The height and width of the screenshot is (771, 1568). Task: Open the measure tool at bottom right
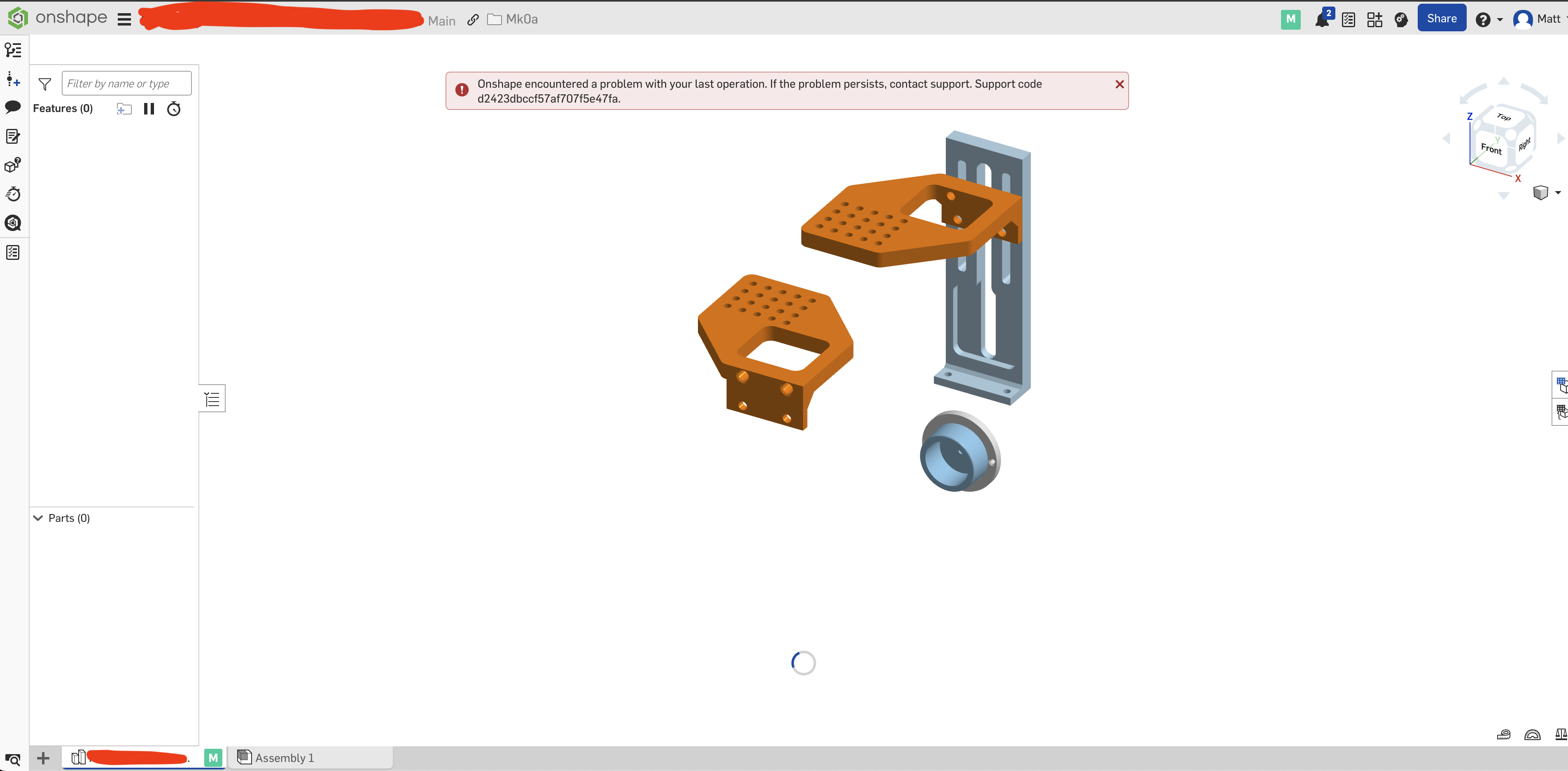[x=1503, y=734]
